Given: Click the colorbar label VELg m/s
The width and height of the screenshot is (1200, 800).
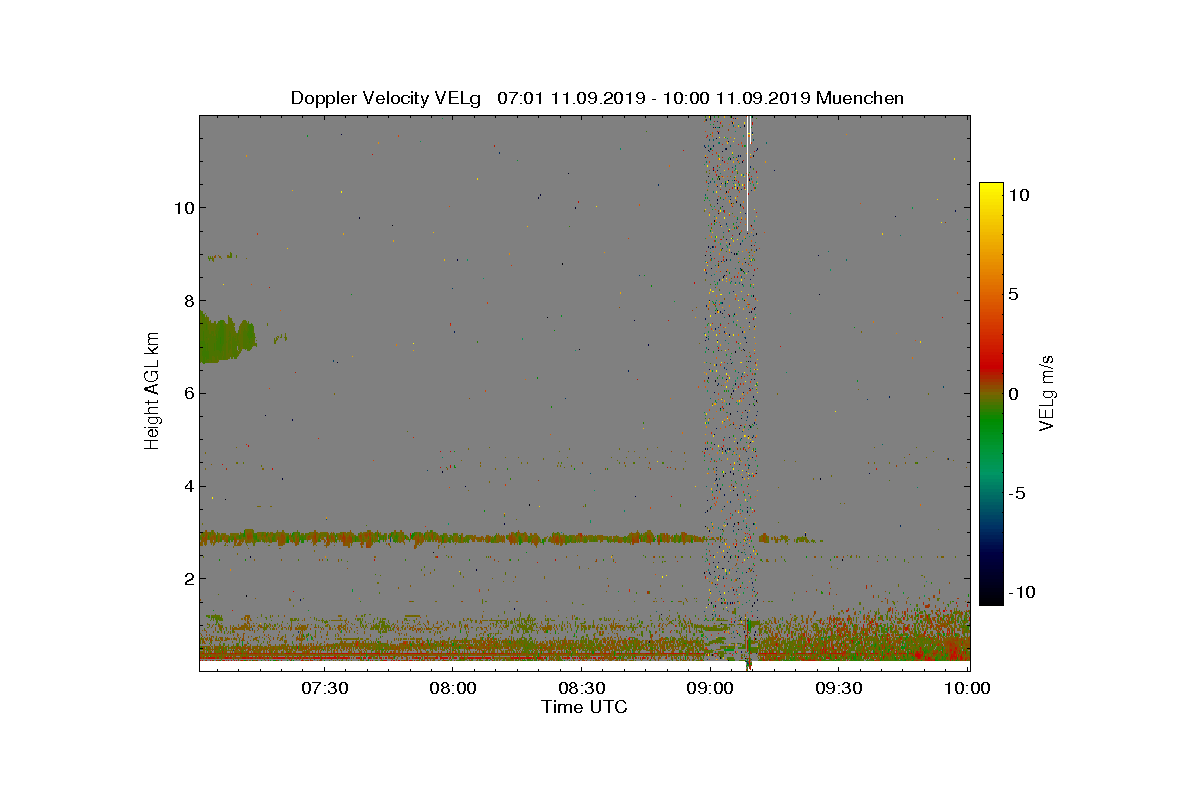Looking at the screenshot, I should [1048, 393].
